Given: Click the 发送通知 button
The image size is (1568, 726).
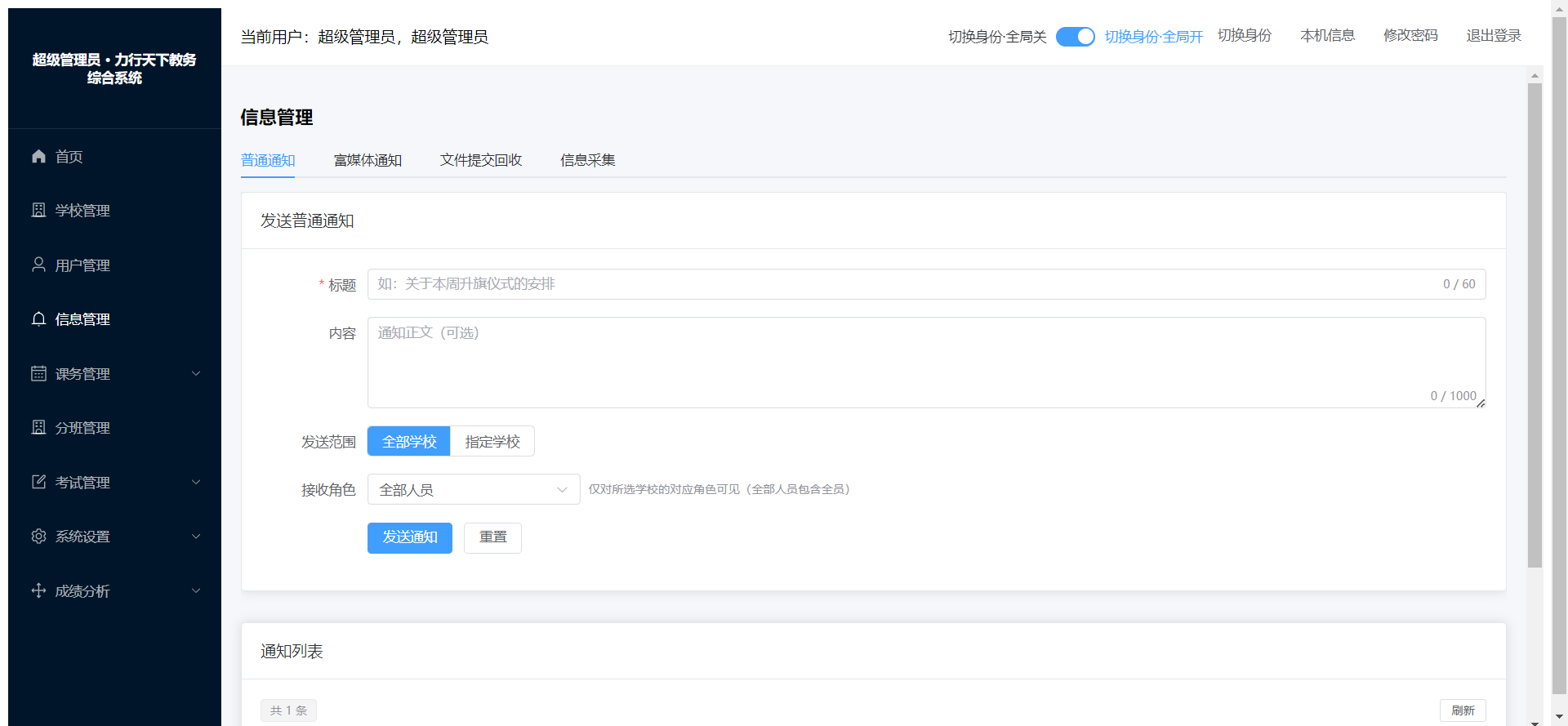Looking at the screenshot, I should click(410, 537).
